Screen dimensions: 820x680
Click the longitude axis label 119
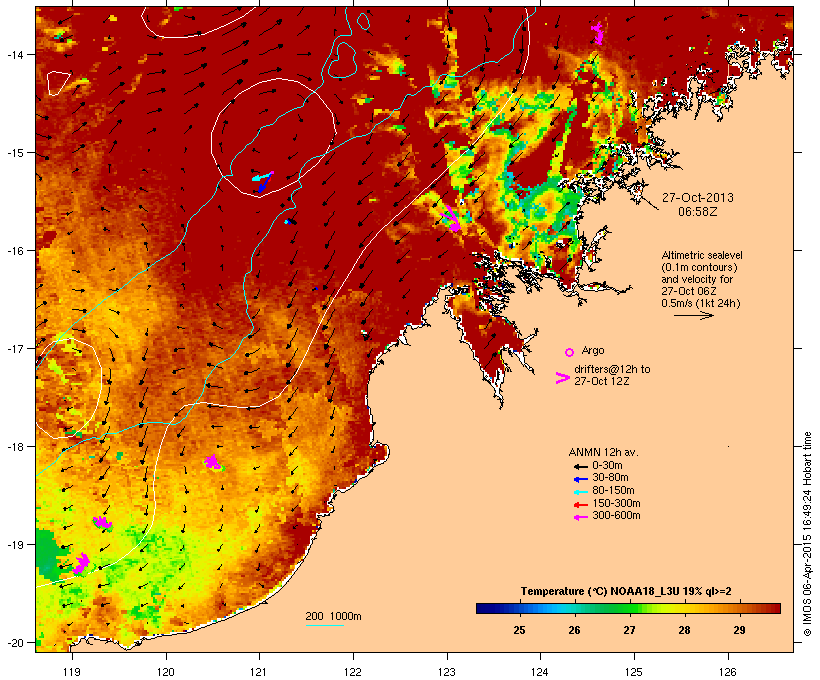tap(72, 671)
